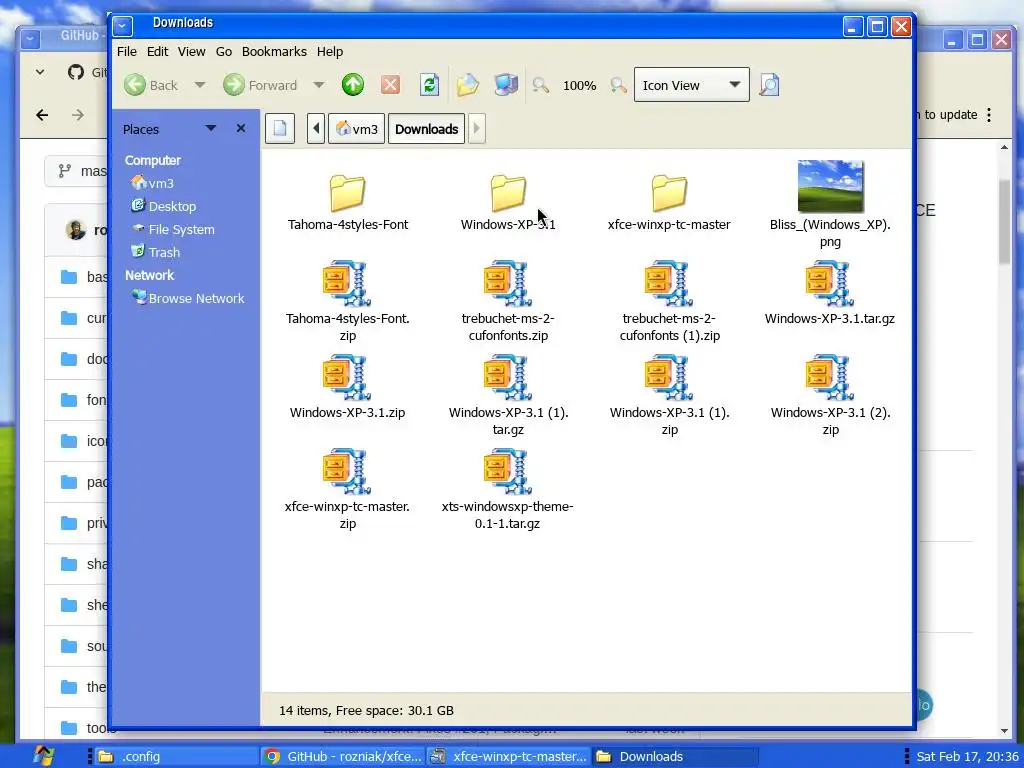Click the Computer toolbar icon
This screenshot has width=1024, height=768.
point(505,85)
